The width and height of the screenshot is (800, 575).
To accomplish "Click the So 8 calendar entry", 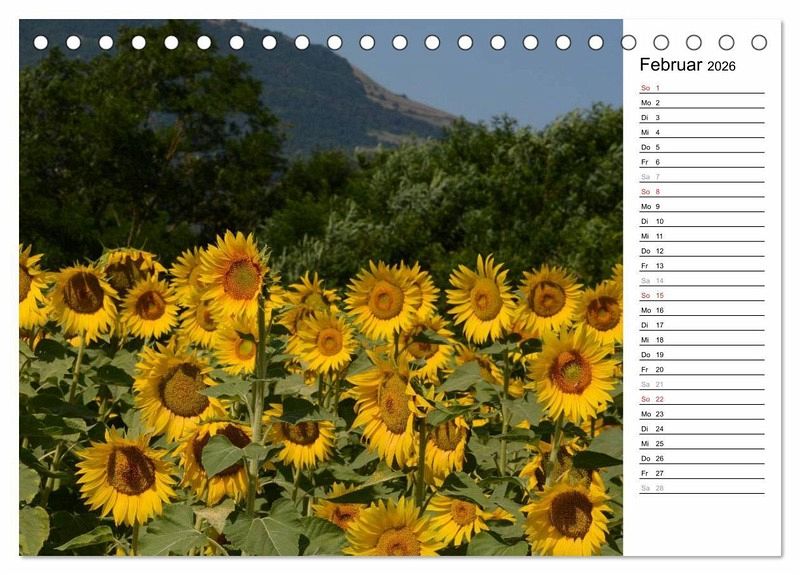I will coord(701,192).
